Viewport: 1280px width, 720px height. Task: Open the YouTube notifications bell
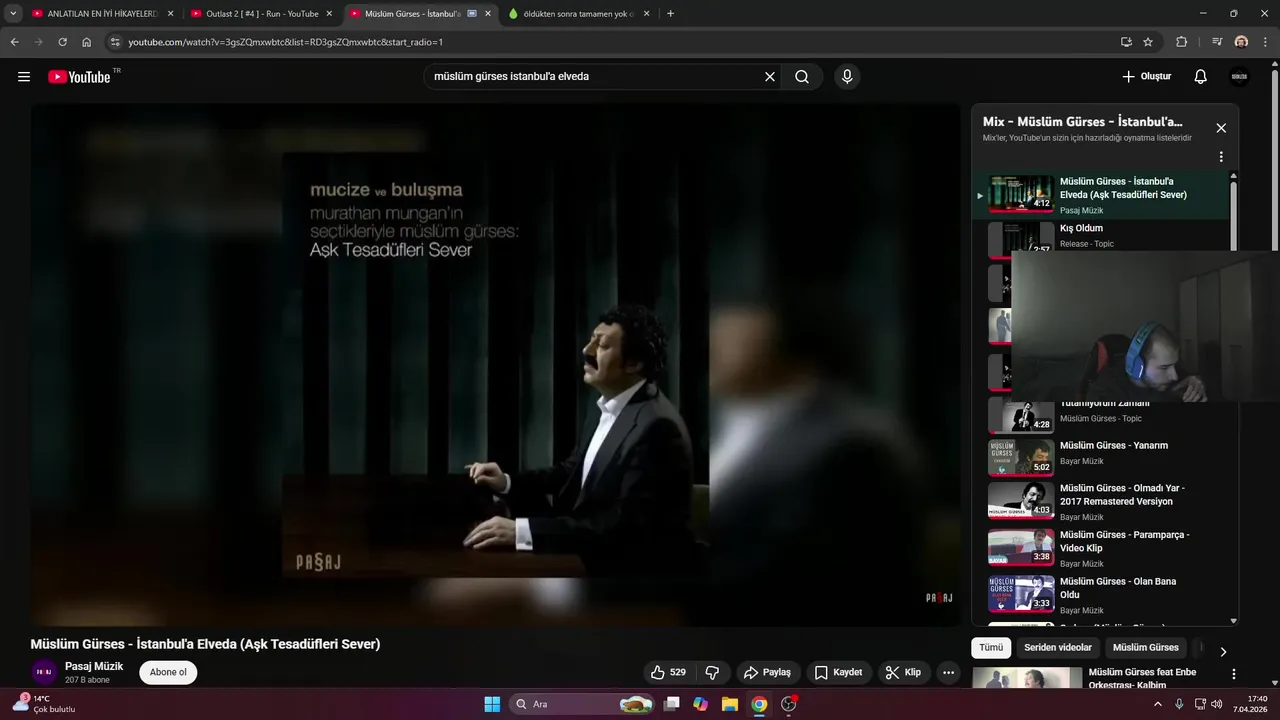[x=1201, y=77]
